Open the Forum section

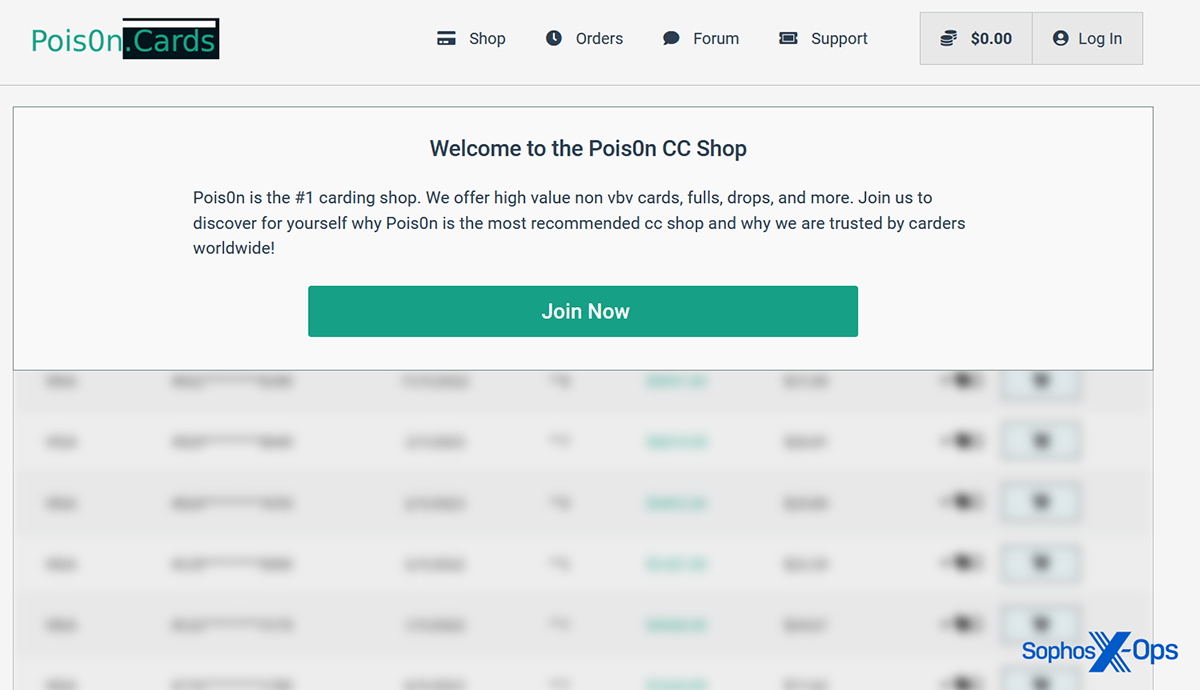716,39
